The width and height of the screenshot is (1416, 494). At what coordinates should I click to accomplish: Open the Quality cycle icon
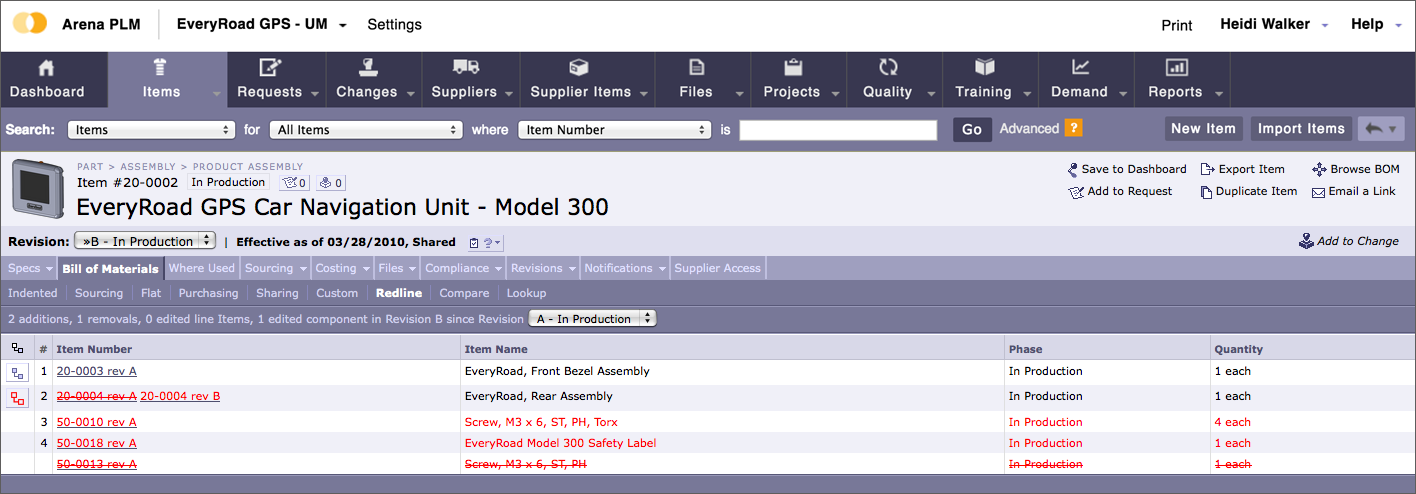pos(887,68)
